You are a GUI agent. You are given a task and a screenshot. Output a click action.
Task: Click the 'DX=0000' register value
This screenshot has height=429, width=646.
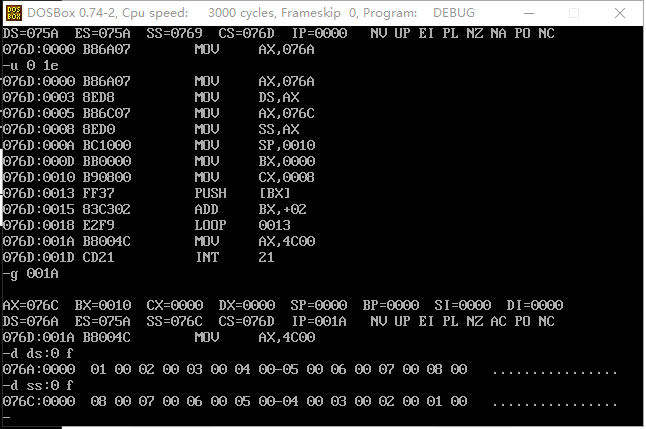[247, 306]
